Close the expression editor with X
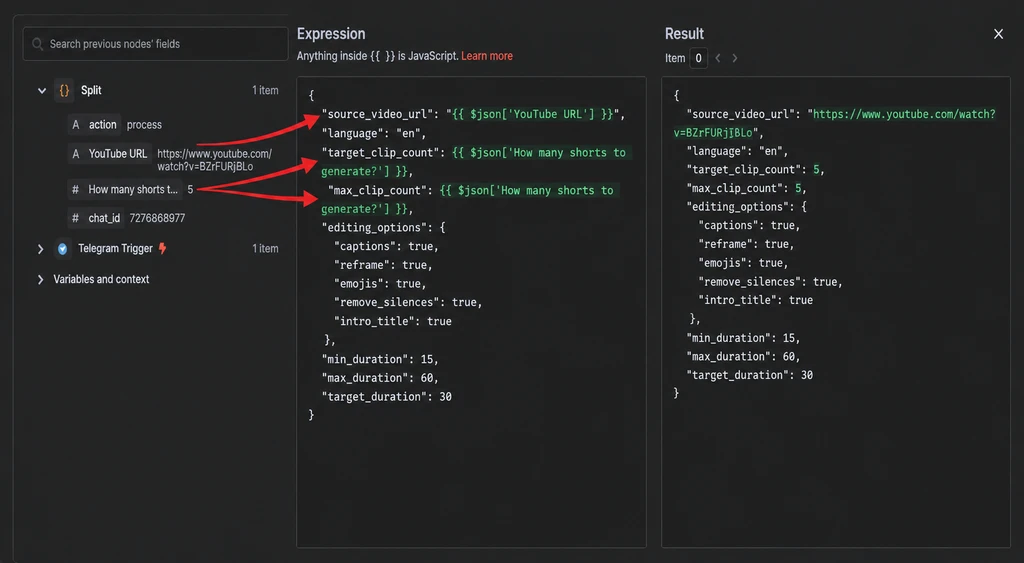Screen dimensions: 1024x563 click(998, 34)
